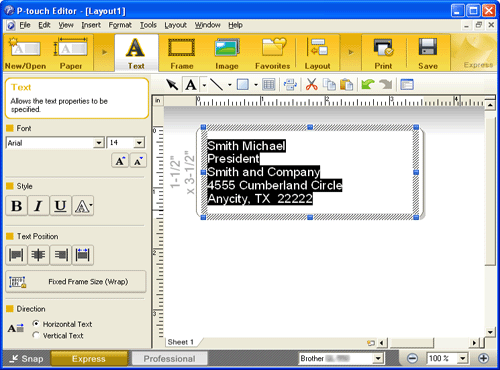Click the Smith Michael text line
Screen dimensions: 500x370
click(x=246, y=146)
